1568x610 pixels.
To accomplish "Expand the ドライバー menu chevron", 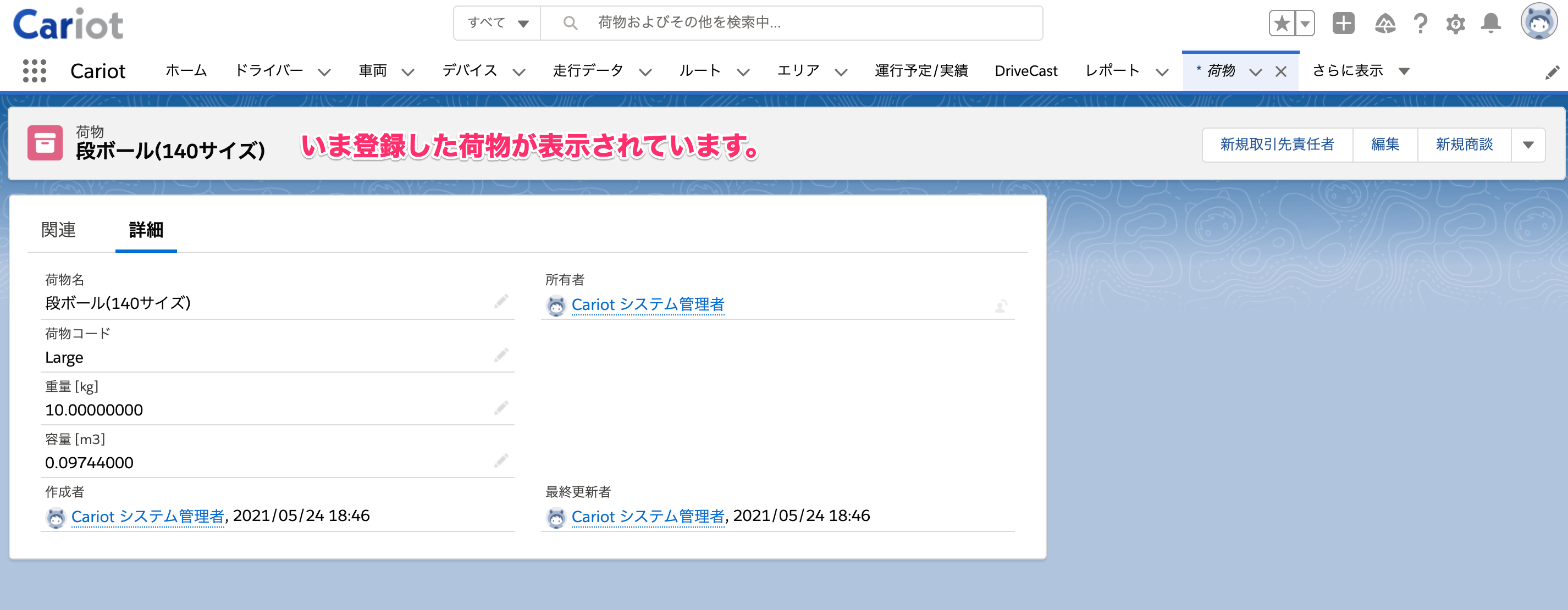I will 324,73.
